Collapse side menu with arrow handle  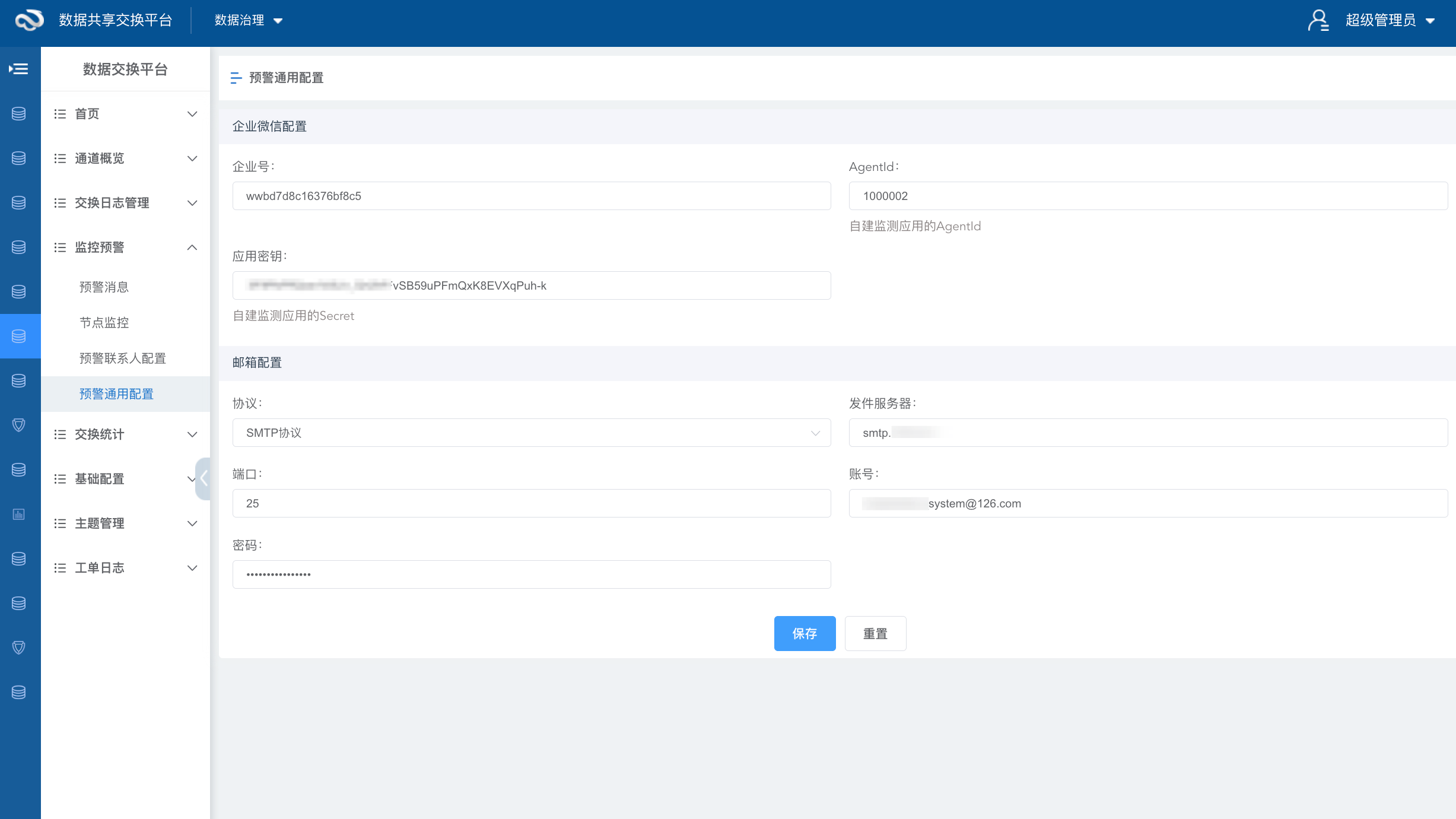(x=204, y=478)
